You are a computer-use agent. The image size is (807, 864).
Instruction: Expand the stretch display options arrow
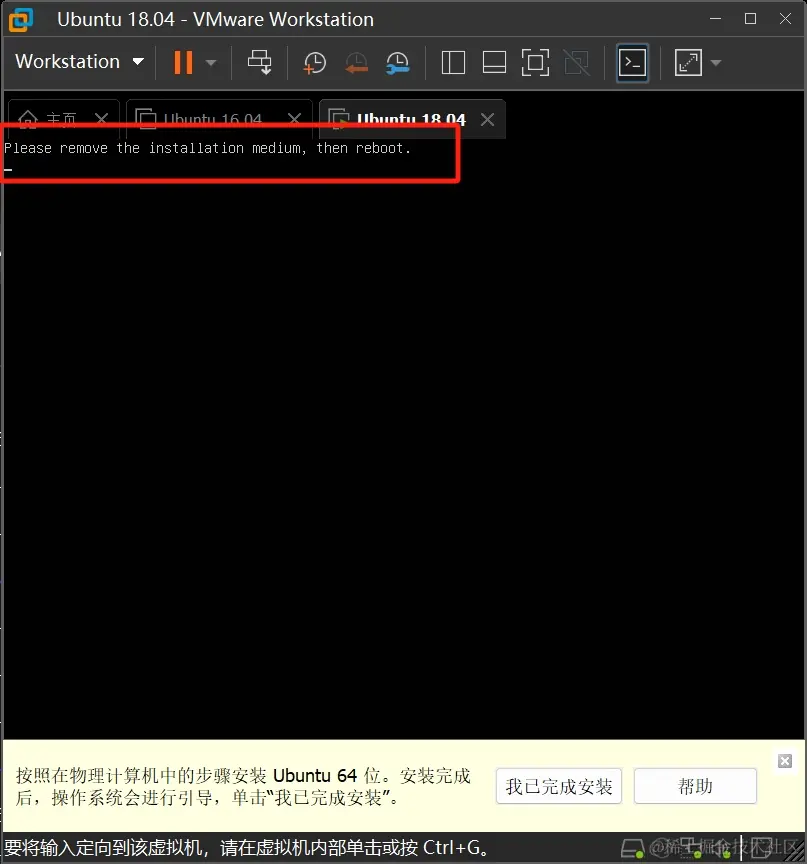click(716, 63)
